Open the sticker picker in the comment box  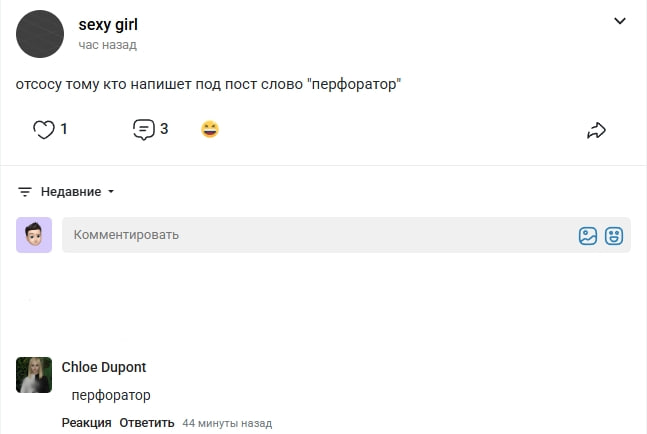click(x=614, y=236)
